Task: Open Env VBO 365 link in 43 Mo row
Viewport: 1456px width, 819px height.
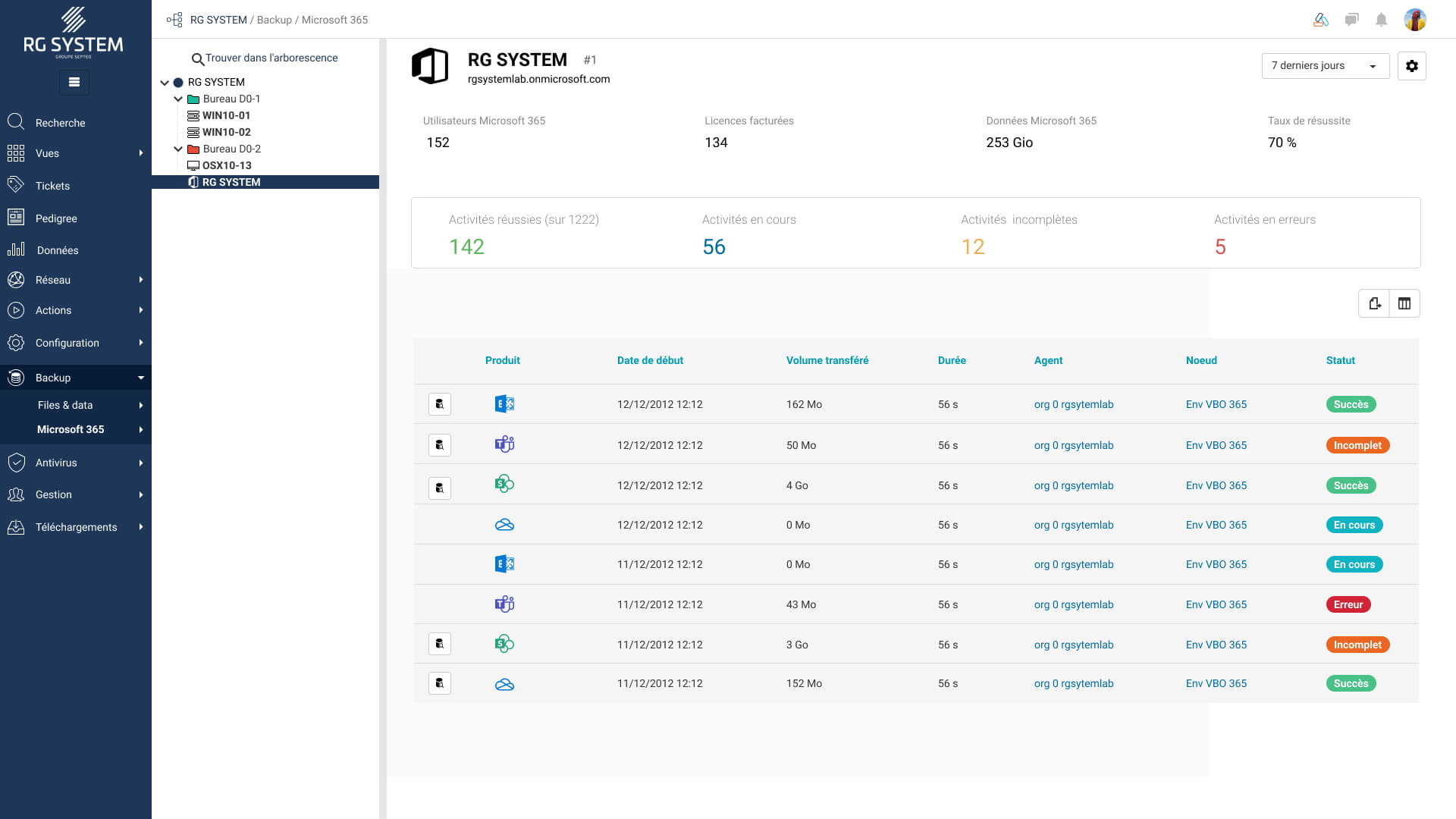Action: point(1216,604)
